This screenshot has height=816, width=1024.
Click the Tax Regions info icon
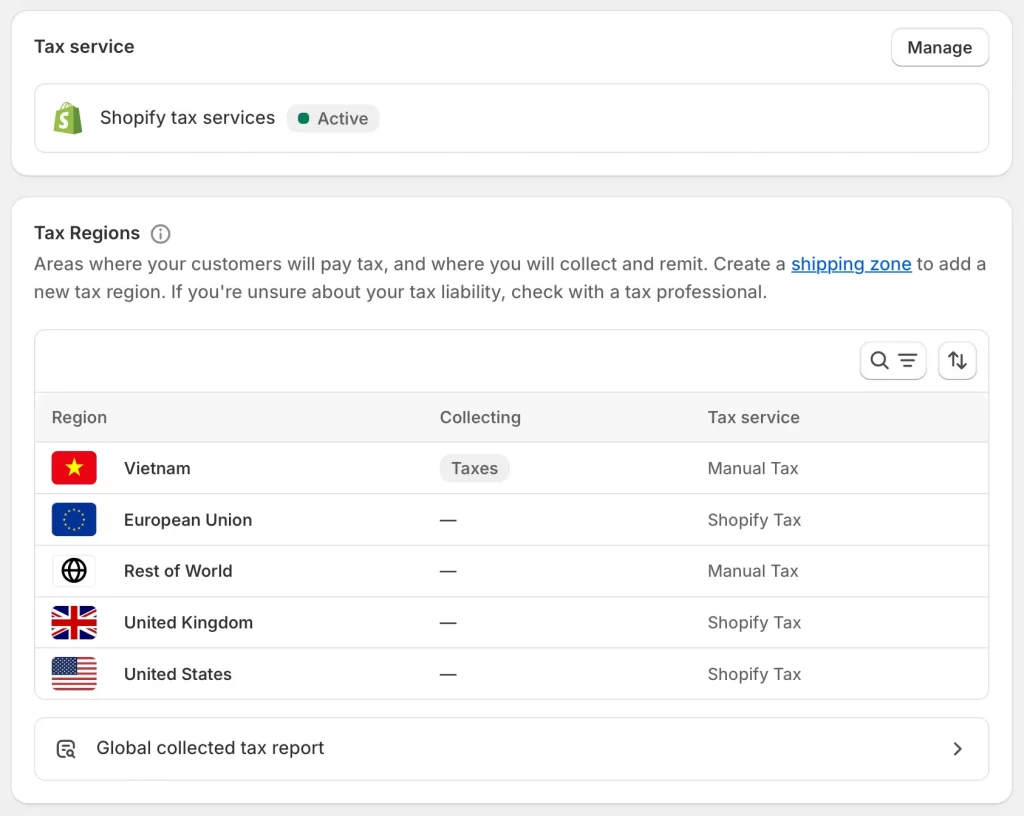tap(160, 234)
